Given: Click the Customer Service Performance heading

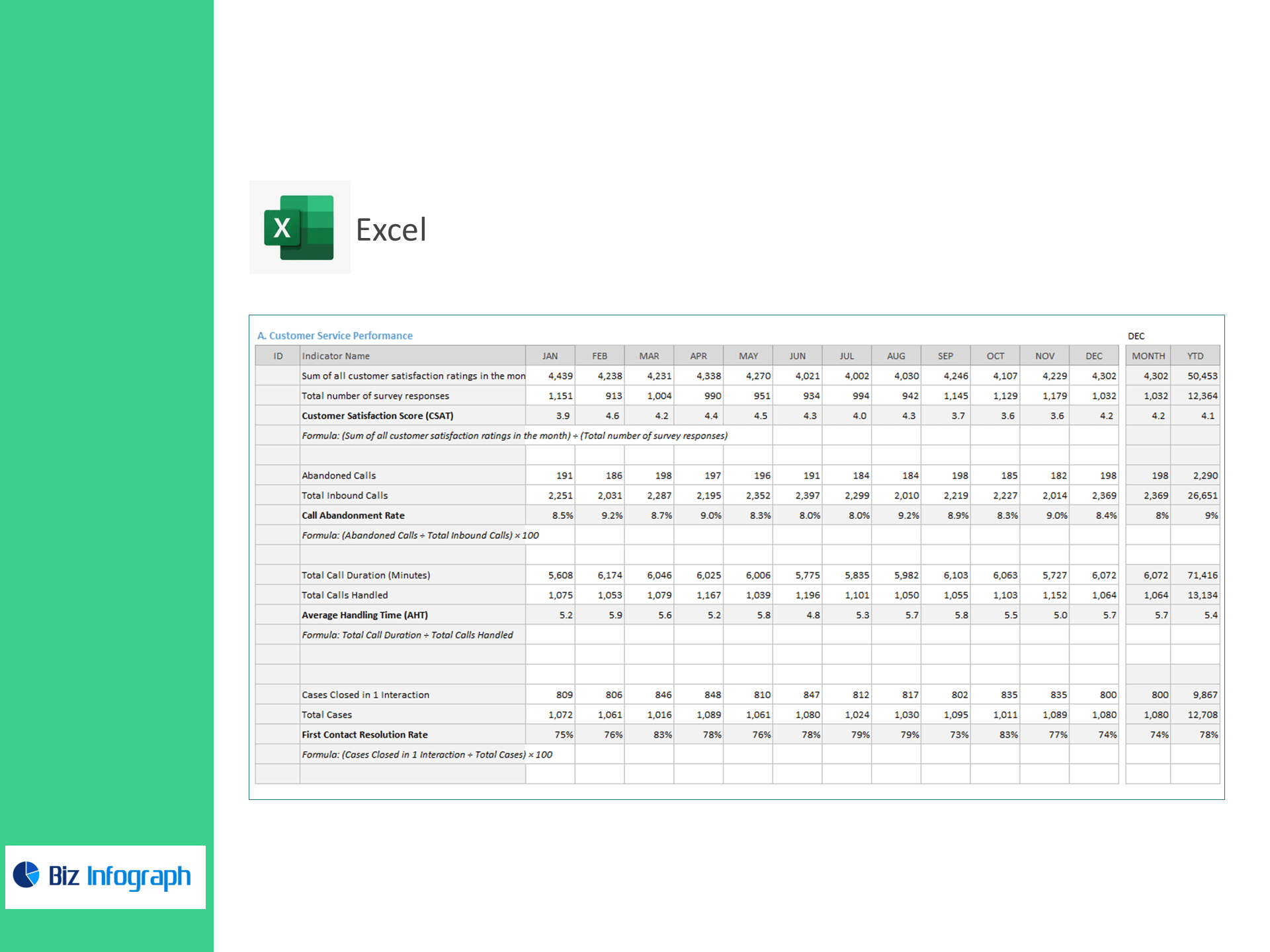Looking at the screenshot, I should click(x=335, y=336).
